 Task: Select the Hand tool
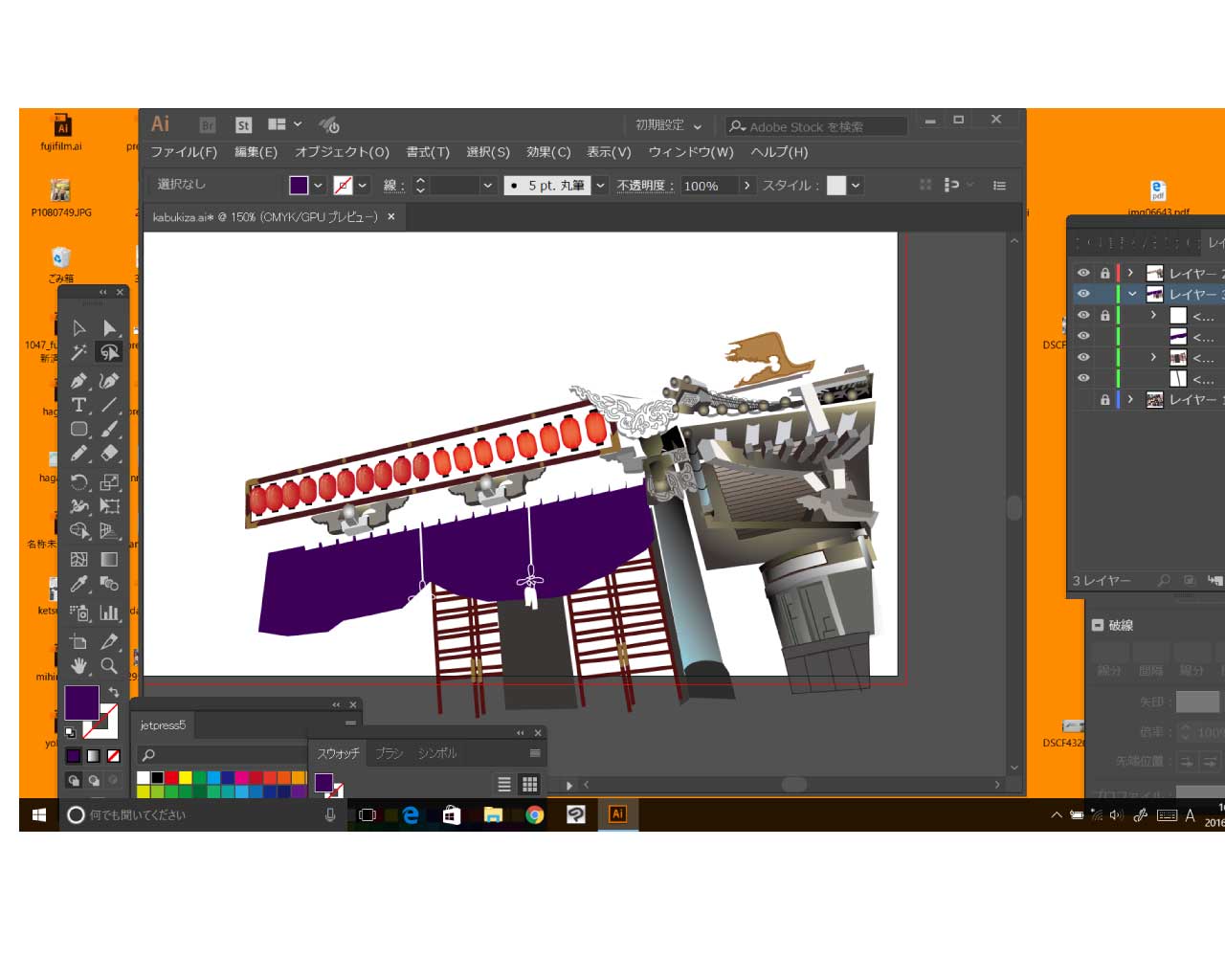78,666
